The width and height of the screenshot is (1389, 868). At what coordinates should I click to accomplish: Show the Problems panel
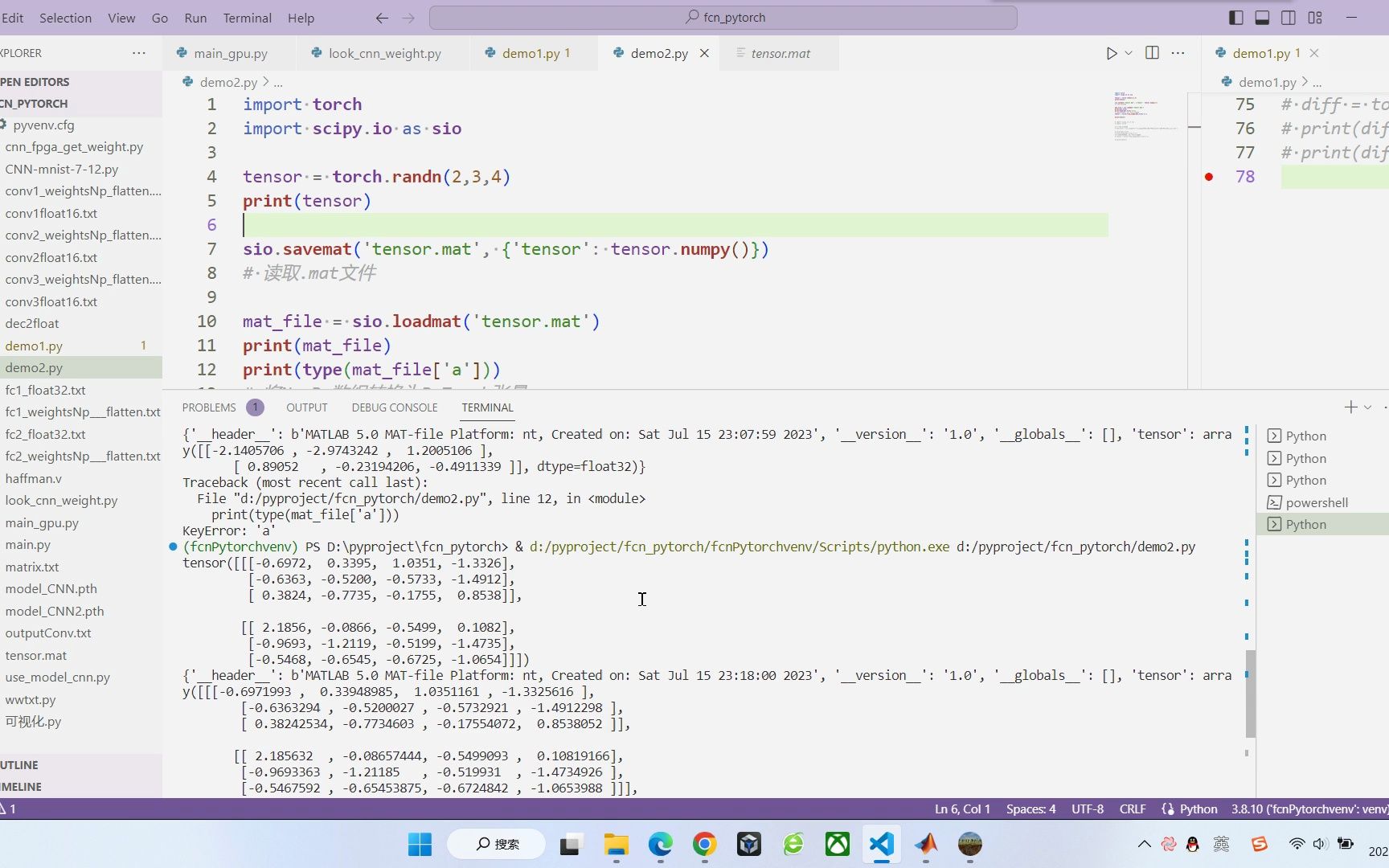209,407
